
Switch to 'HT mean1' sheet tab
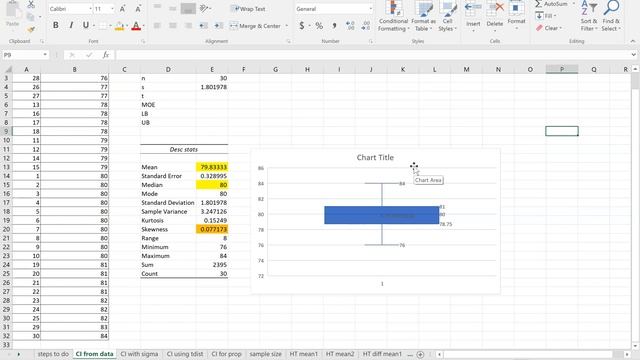click(303, 354)
